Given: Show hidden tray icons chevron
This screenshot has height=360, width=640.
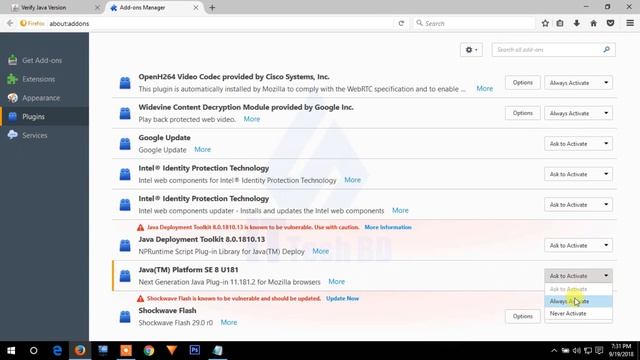Looking at the screenshot, I should pos(554,351).
